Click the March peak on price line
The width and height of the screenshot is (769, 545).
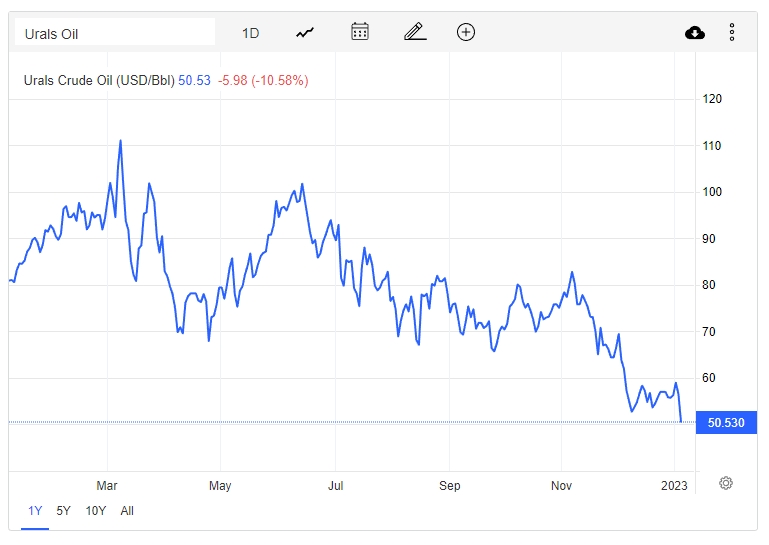[120, 141]
